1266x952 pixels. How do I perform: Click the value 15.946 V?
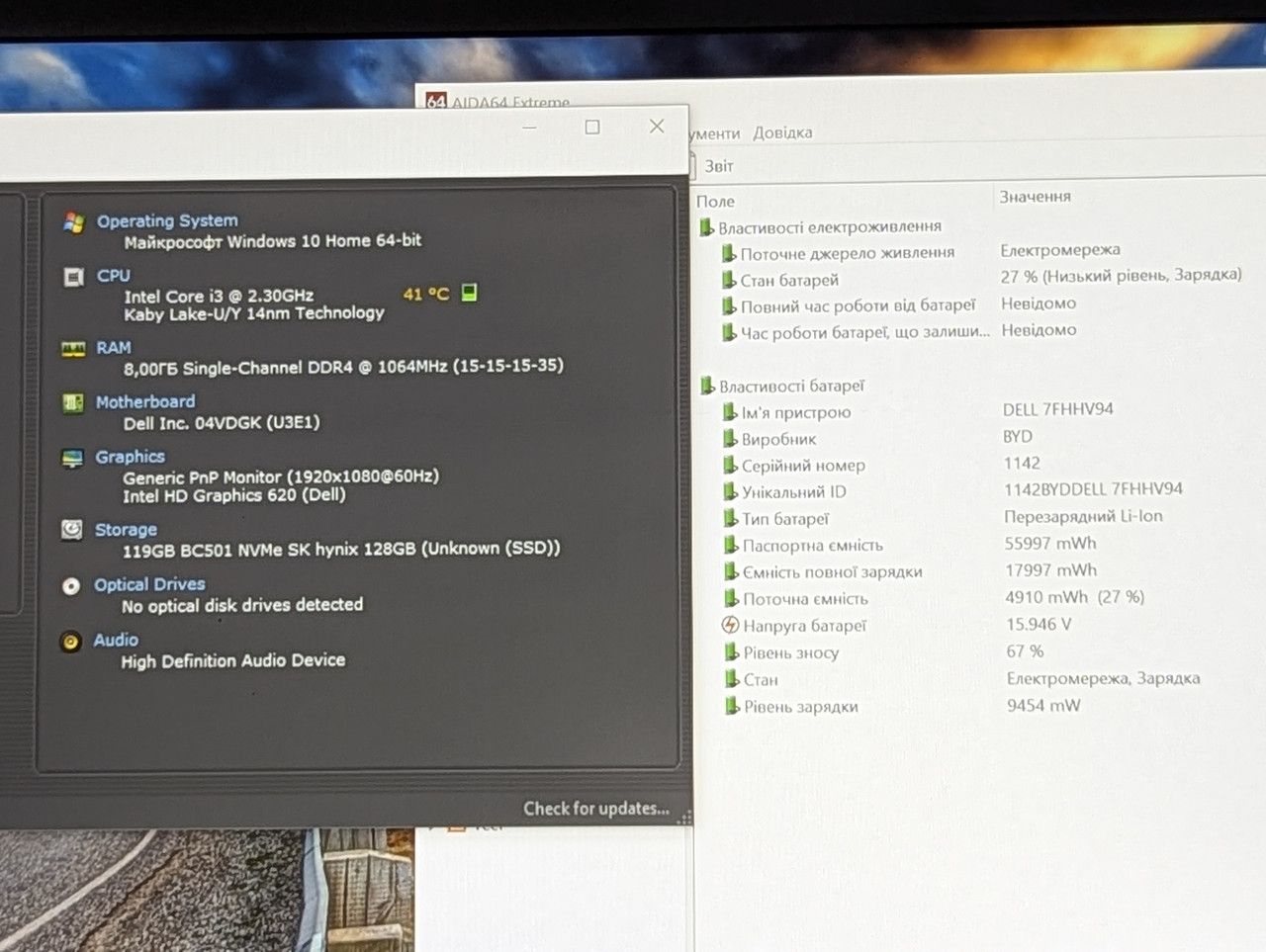(1039, 625)
